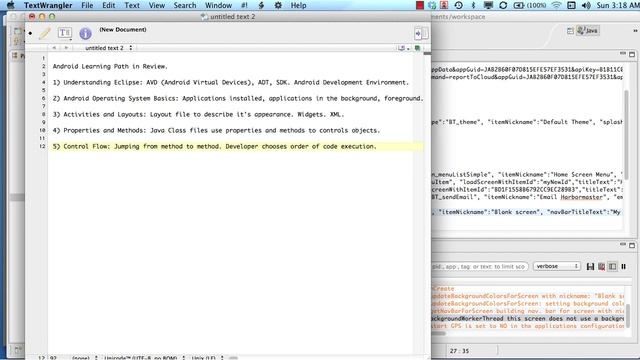Click Eclipse status cursor position 27 : 35
Screen dimensions: 640x360
click(x=460, y=351)
